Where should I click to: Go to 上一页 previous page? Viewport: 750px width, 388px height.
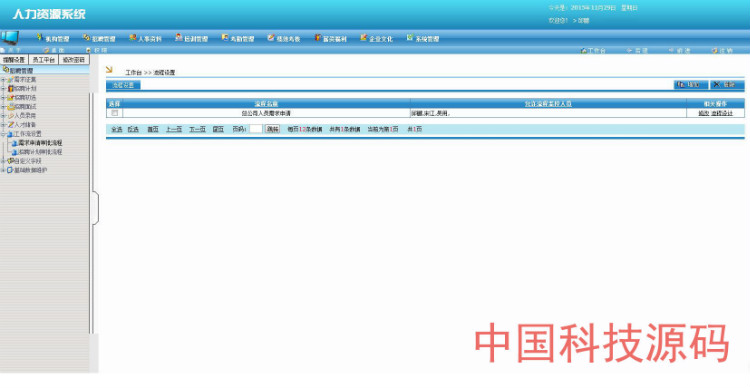(174, 129)
